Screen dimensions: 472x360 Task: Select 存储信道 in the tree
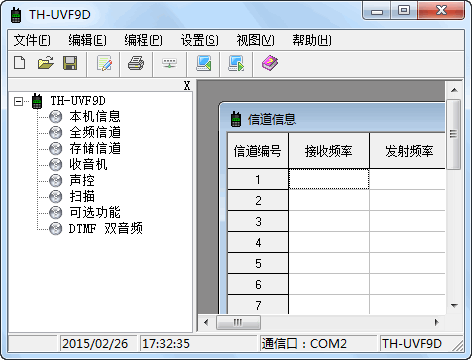[95, 149]
